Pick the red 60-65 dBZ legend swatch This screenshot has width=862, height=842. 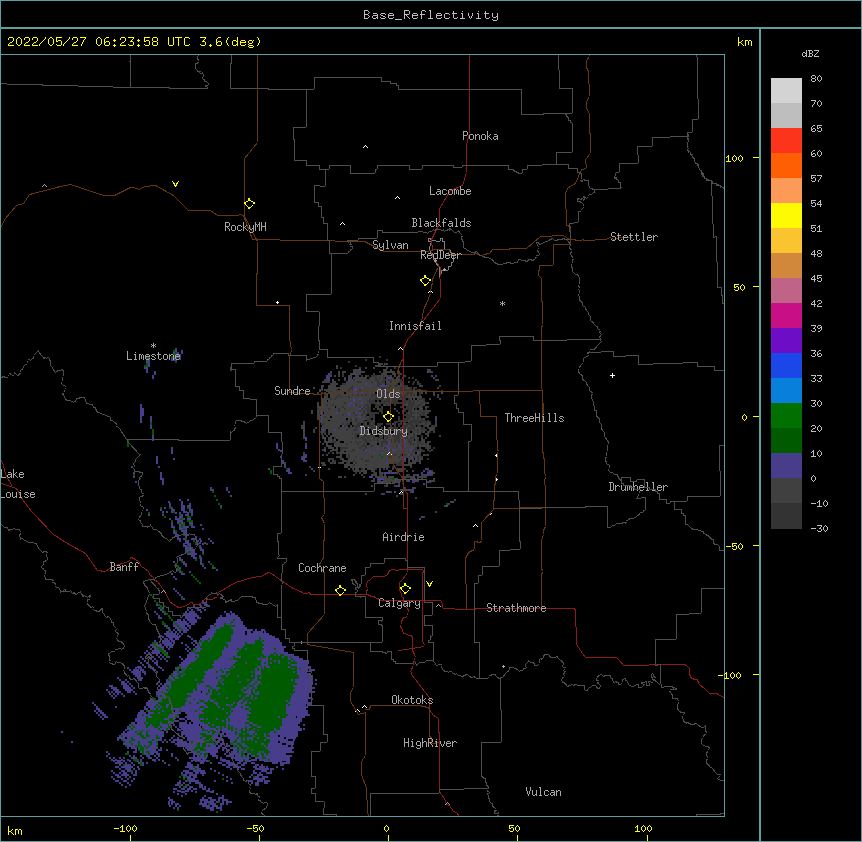786,140
